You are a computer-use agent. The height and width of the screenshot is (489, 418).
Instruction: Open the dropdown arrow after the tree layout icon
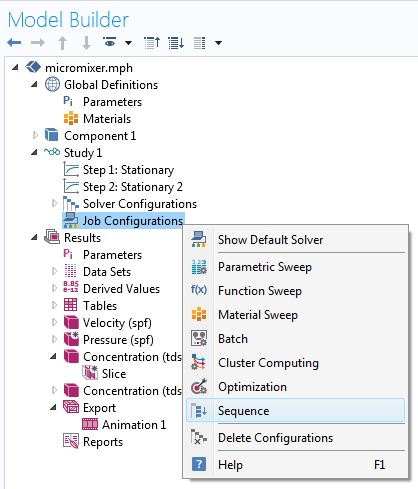(218, 43)
